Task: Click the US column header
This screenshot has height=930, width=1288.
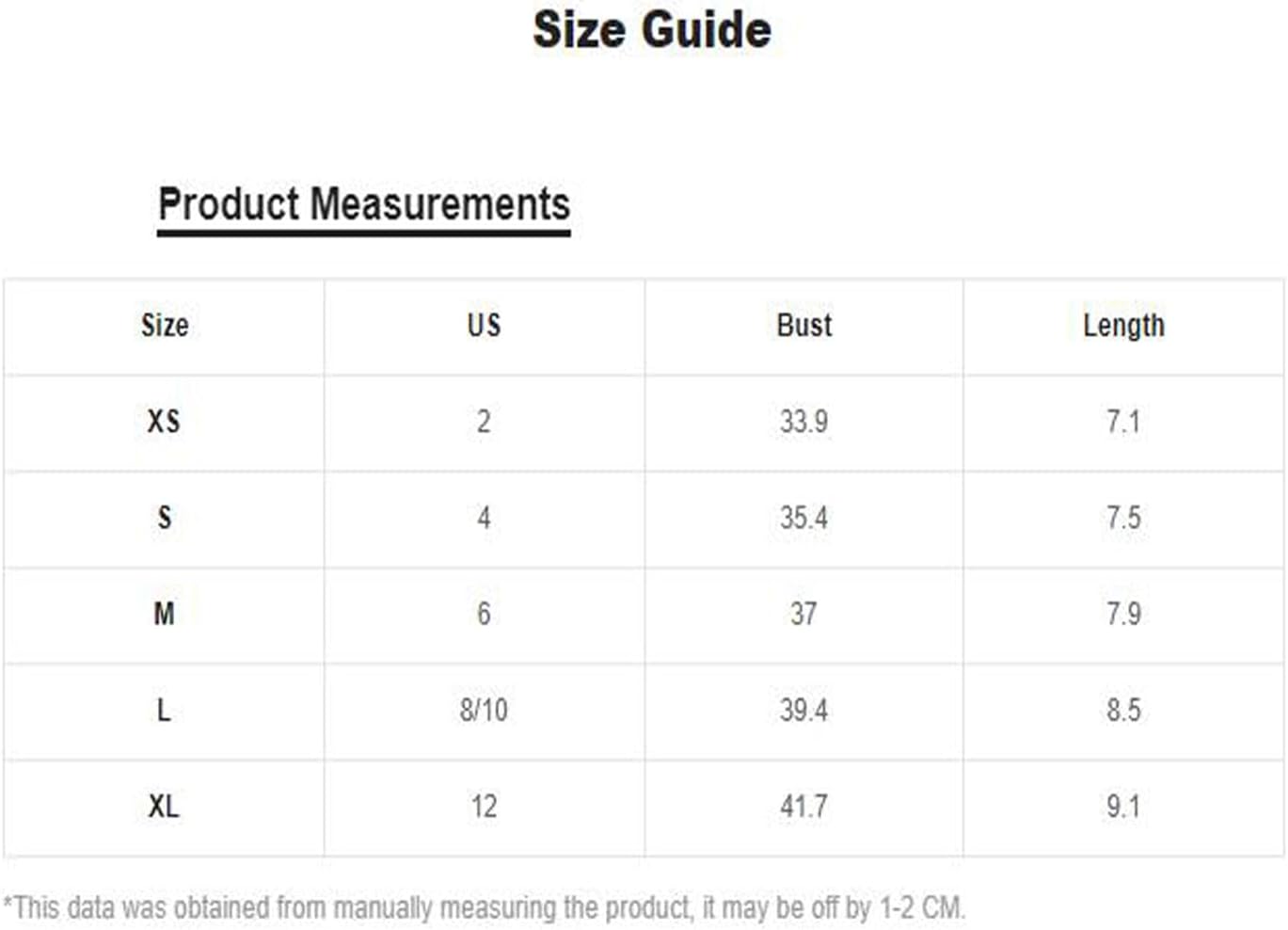Action: (x=484, y=326)
